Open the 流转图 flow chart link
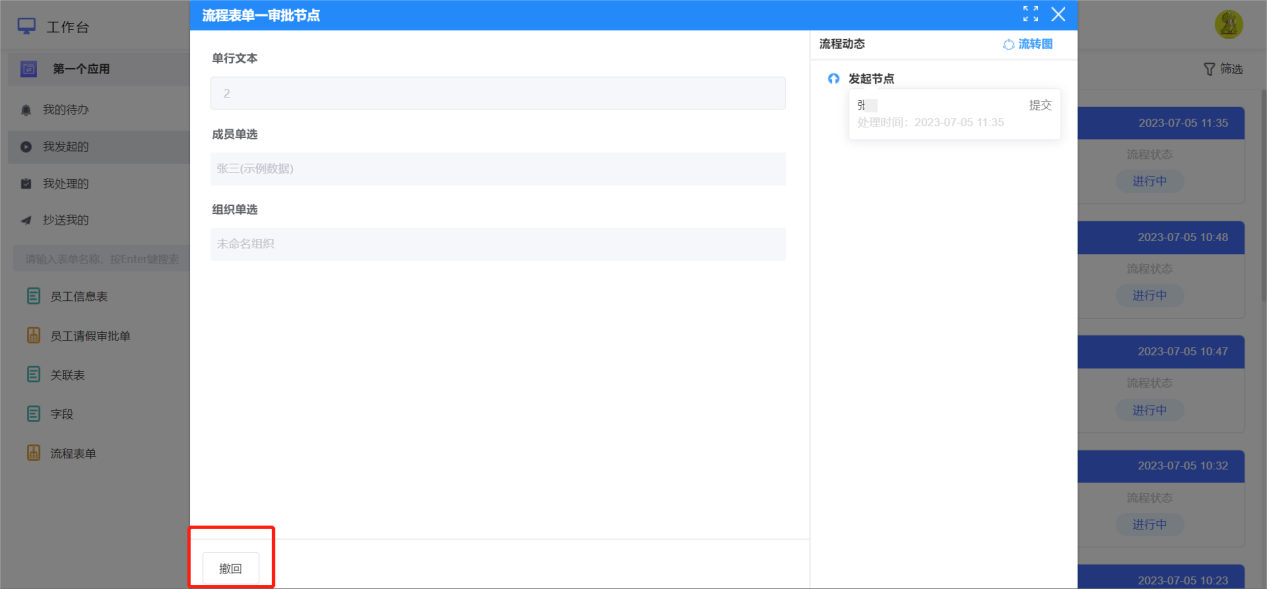 click(x=1028, y=44)
